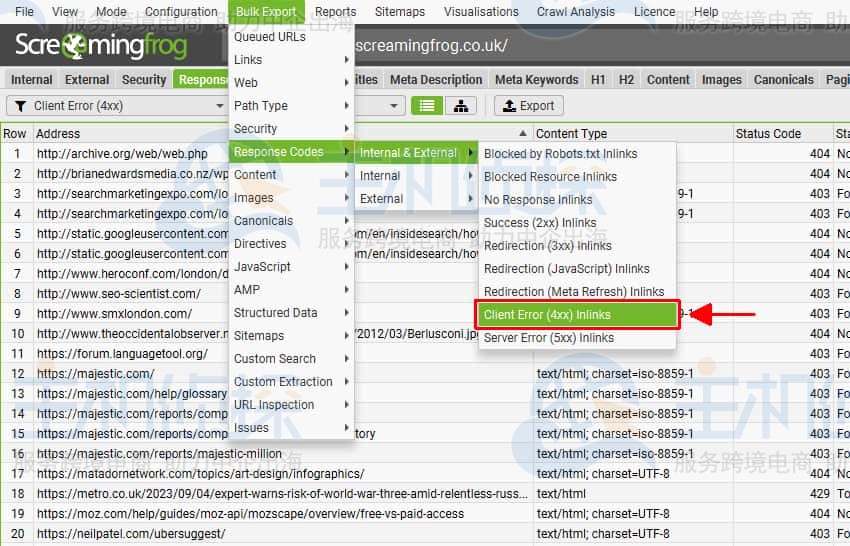850x546 pixels.
Task: Open the Crawl Analysis menu
Action: 576,12
